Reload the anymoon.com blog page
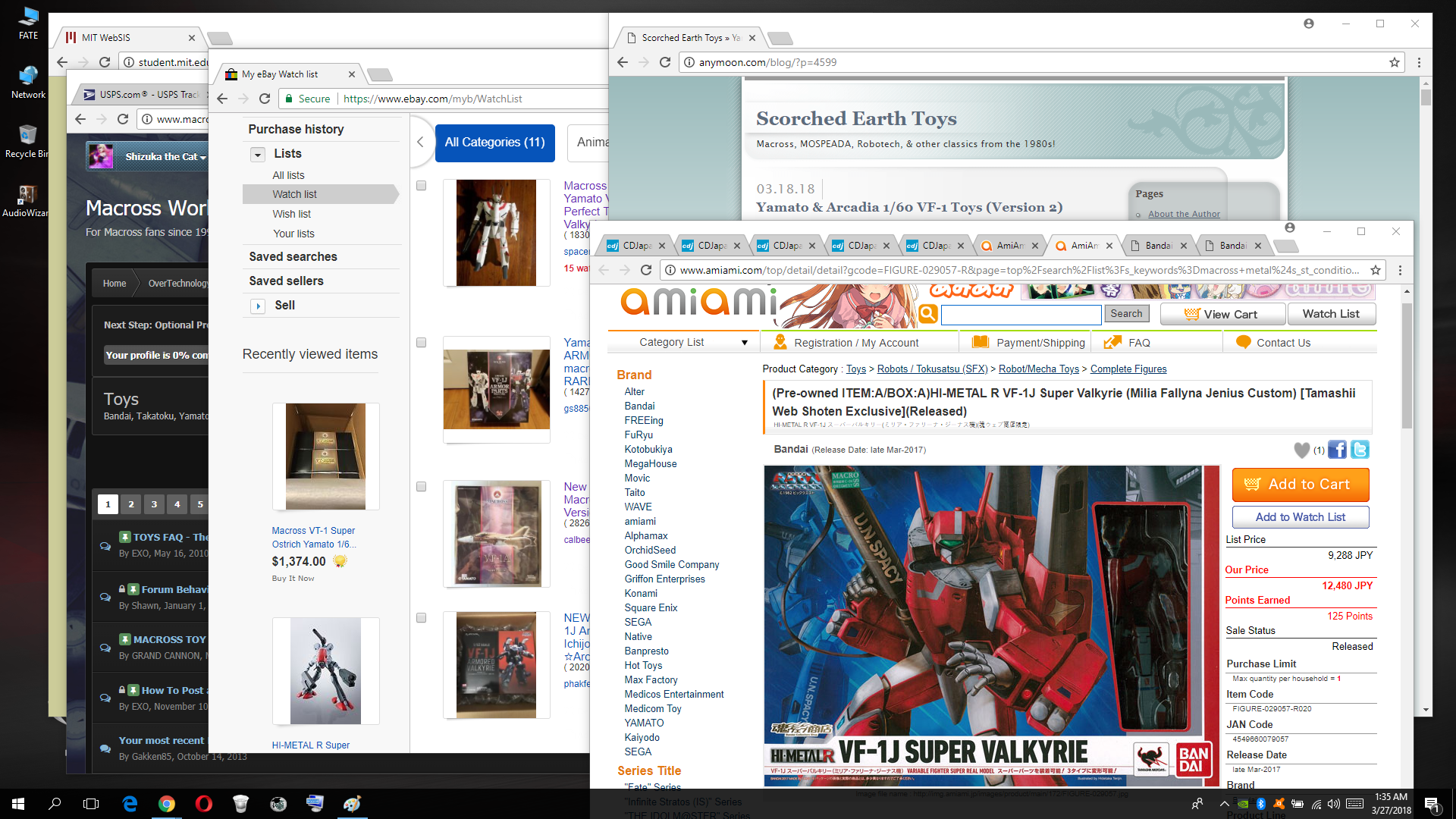 pos(665,62)
